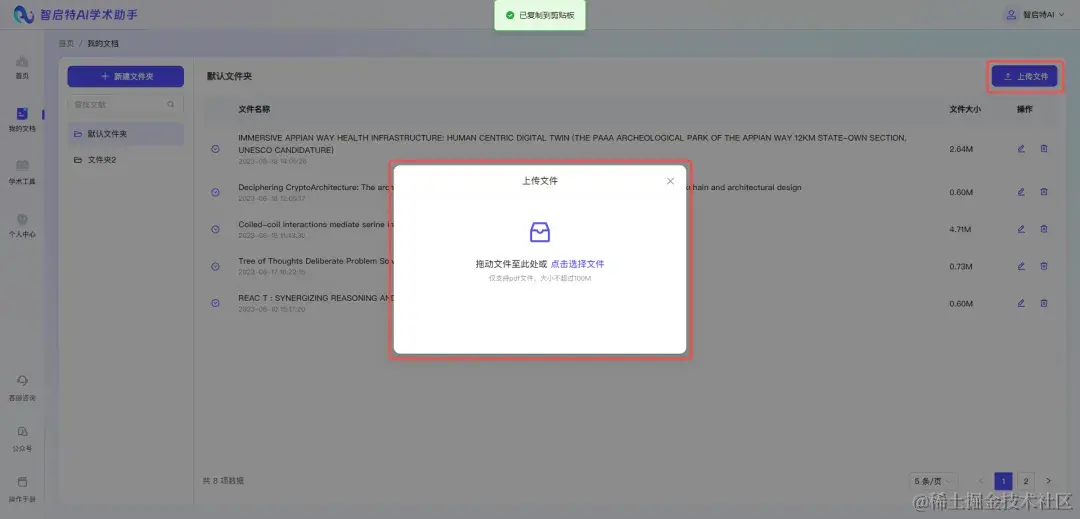Edit the Deciphering CryptoArchitecture file row
Viewport: 1080px width, 519px height.
coord(1021,192)
